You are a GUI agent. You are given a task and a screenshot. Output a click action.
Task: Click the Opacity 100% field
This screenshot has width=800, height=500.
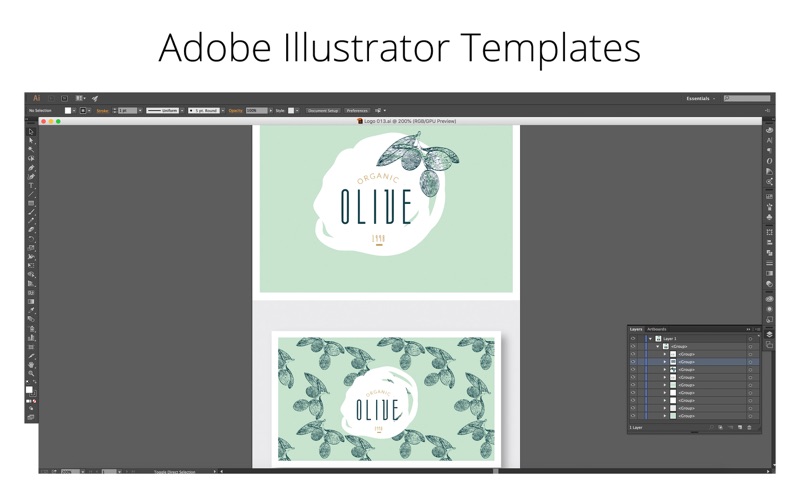point(257,110)
